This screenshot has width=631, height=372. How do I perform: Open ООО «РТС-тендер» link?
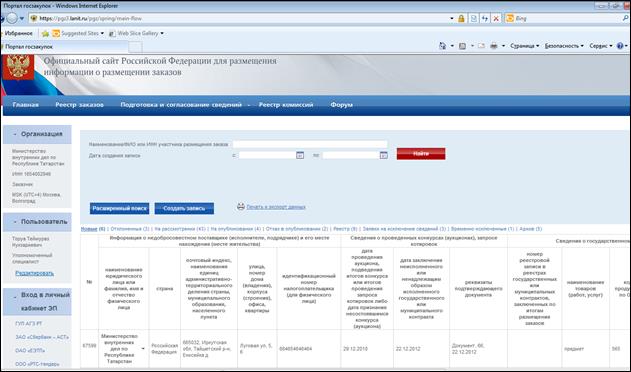point(37,364)
